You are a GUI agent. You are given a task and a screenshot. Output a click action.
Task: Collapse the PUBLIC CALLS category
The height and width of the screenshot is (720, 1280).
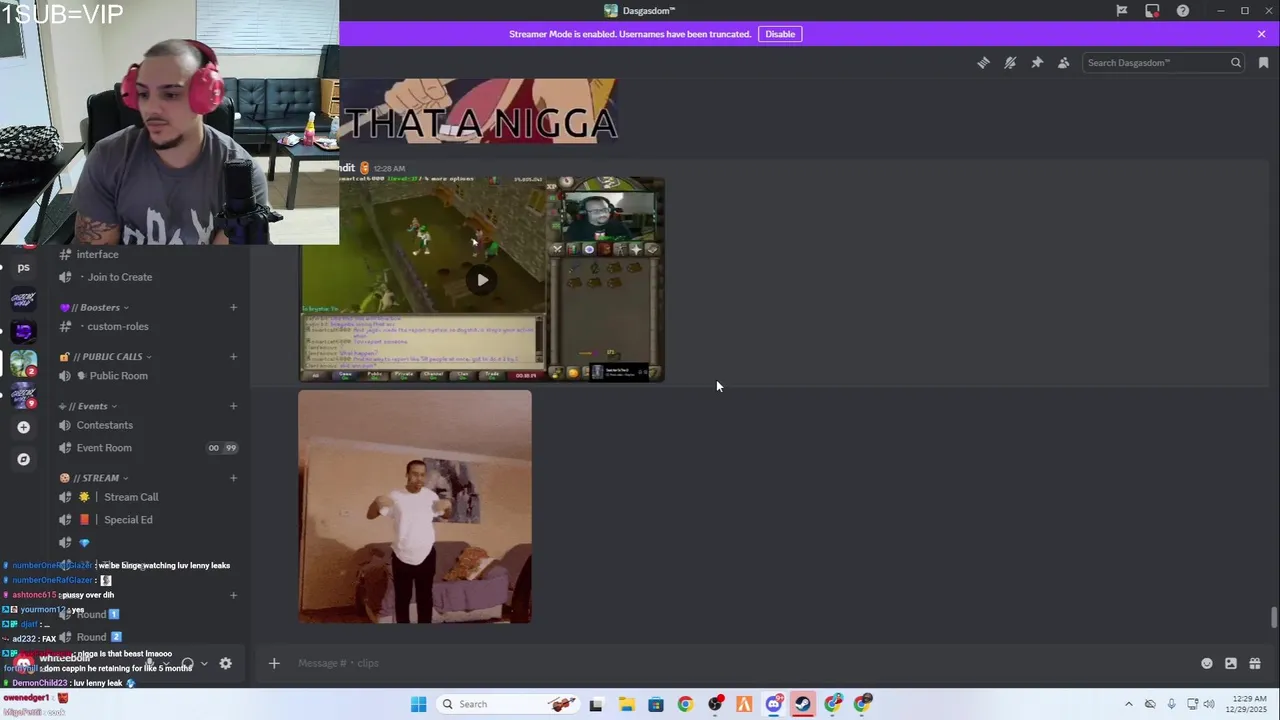[x=106, y=356]
